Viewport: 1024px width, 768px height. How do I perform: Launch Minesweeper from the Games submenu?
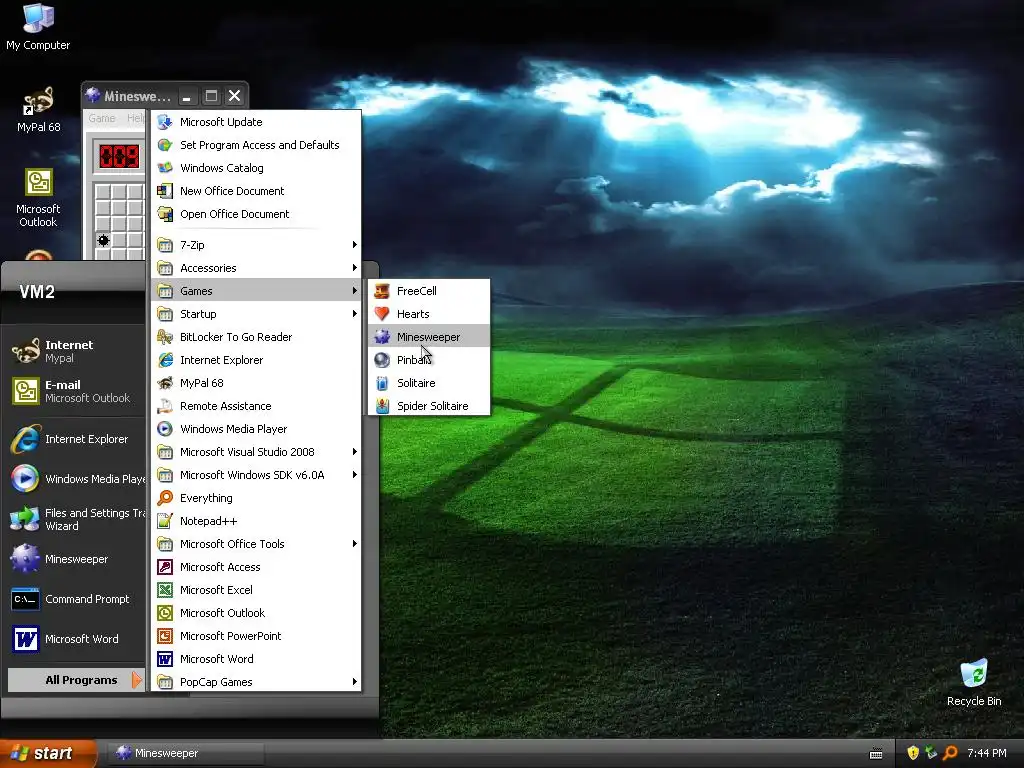point(428,337)
